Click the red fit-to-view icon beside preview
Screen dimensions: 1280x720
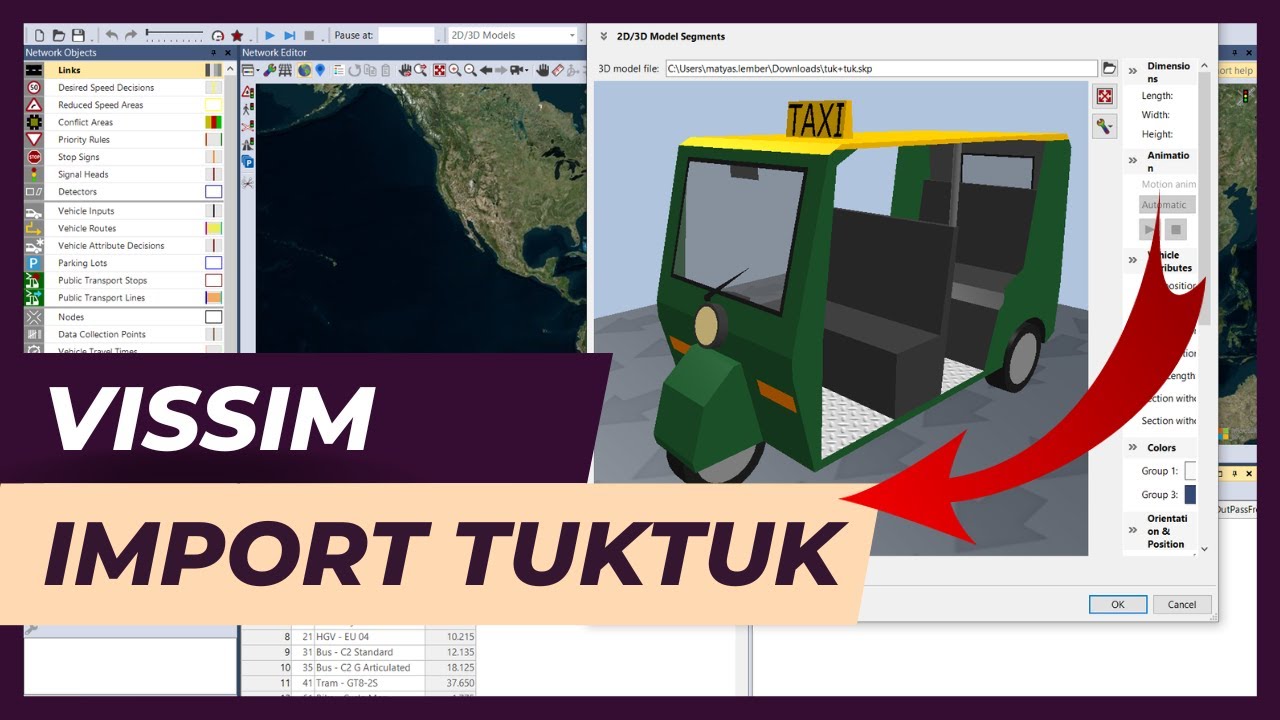1104,96
